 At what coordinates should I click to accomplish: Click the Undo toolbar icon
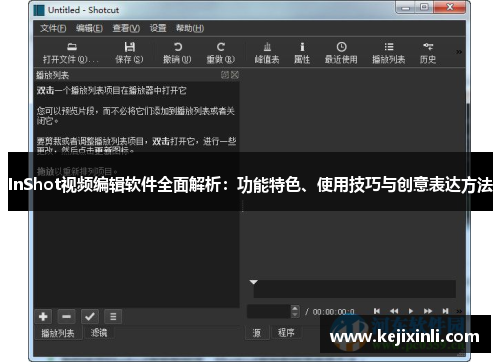(x=177, y=47)
